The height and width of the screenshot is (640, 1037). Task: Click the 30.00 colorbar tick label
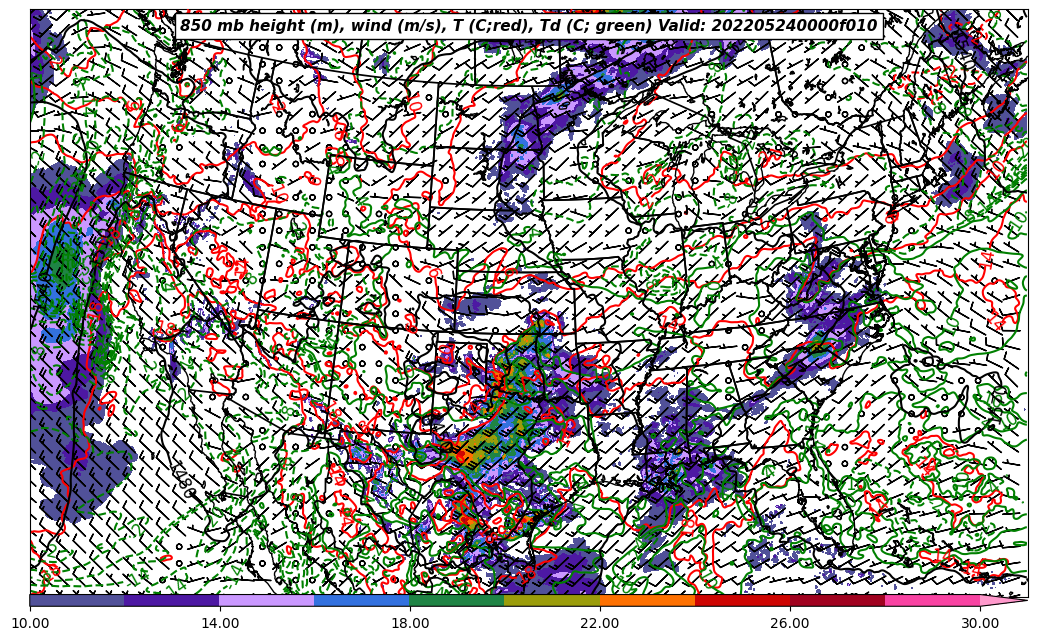tap(980, 624)
